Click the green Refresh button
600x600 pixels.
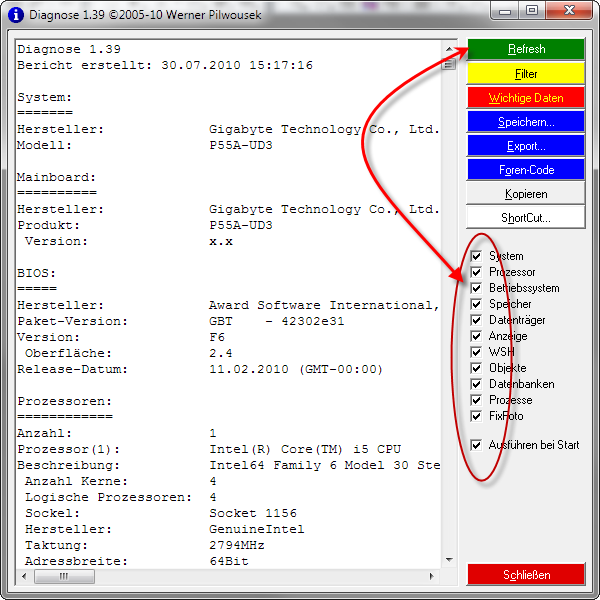coord(526,49)
